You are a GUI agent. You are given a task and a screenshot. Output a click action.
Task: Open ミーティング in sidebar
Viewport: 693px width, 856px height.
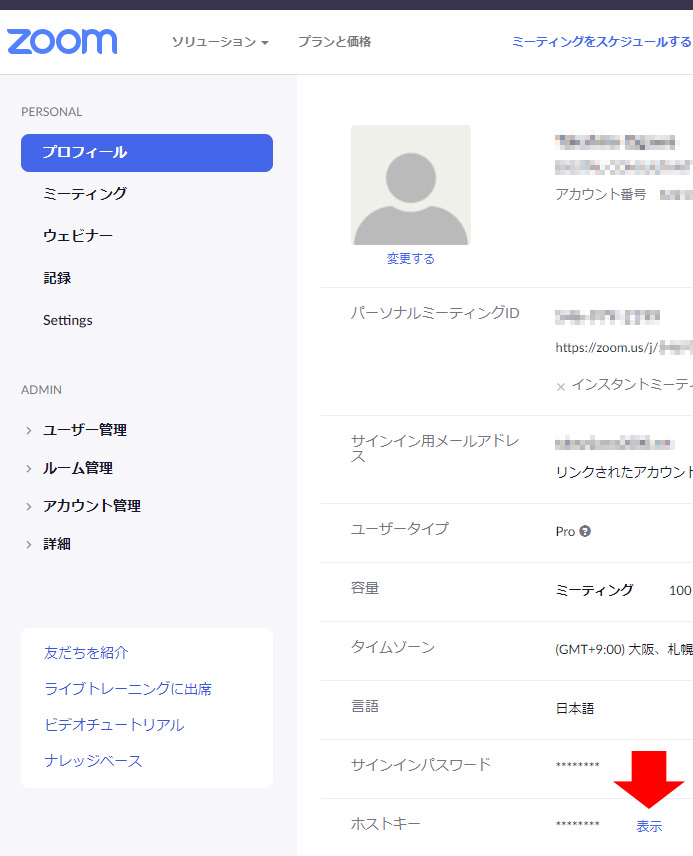tap(85, 194)
